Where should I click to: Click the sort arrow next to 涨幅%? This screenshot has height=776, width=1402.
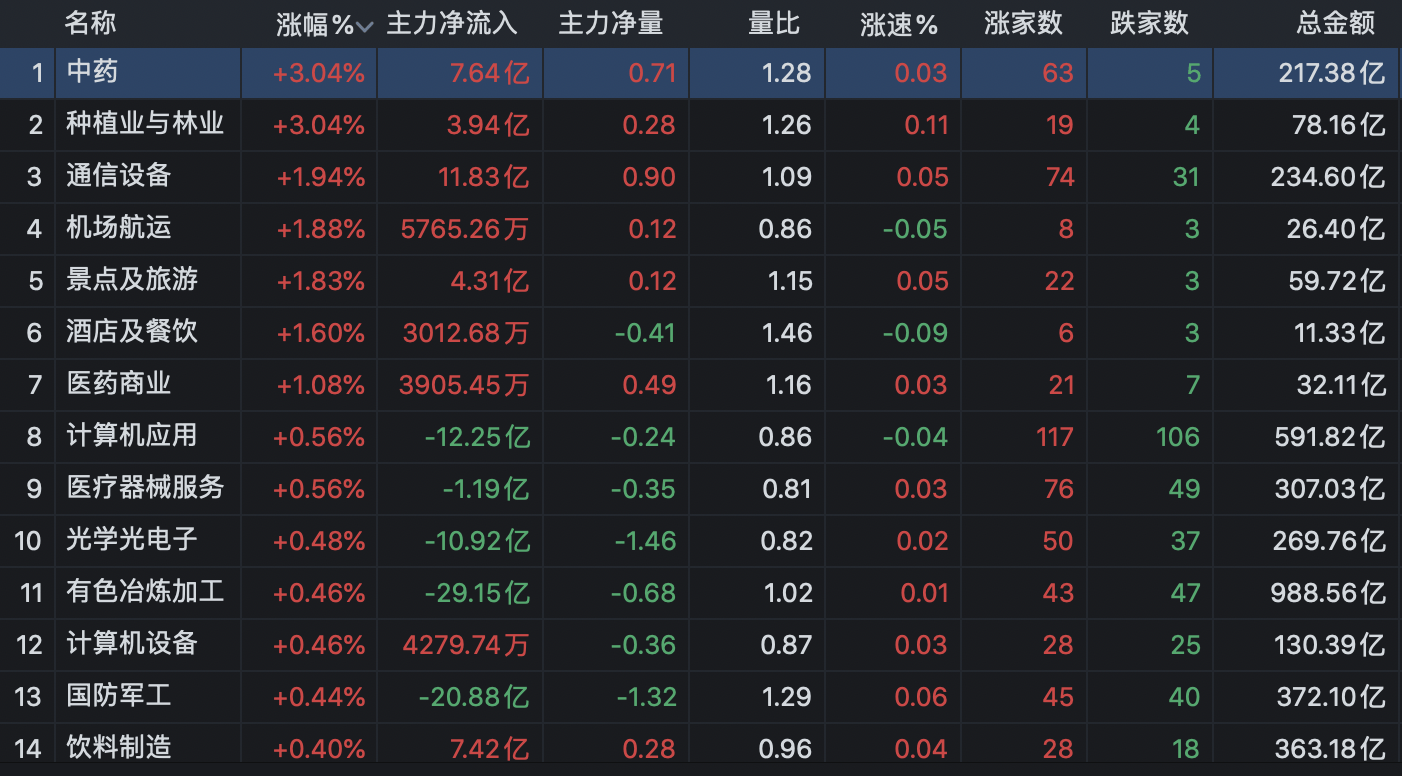364,27
